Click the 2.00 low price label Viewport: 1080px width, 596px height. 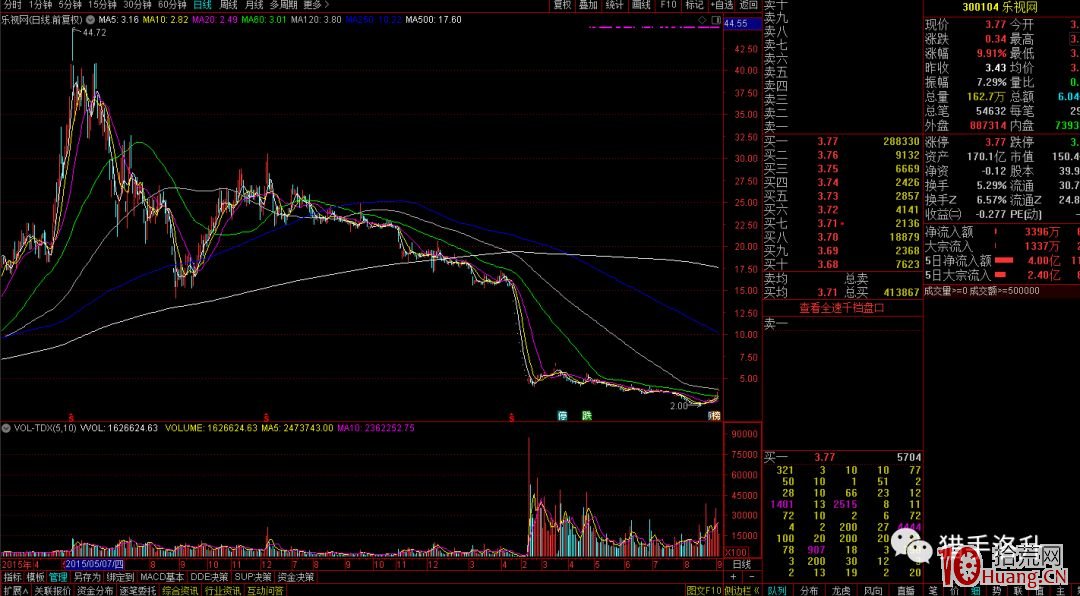(679, 407)
